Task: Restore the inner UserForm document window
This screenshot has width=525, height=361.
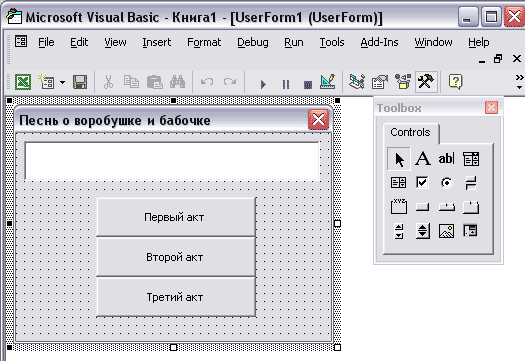Action: point(498,59)
